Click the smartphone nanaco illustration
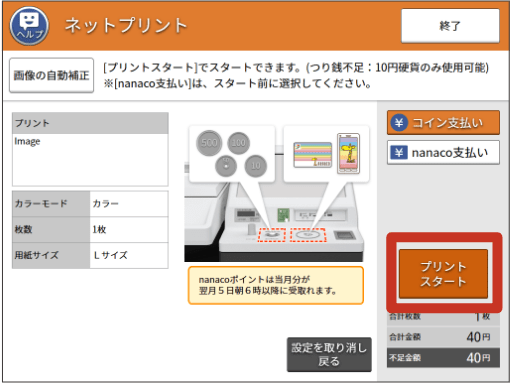Viewport: 514px width, 384px height. (x=348, y=153)
